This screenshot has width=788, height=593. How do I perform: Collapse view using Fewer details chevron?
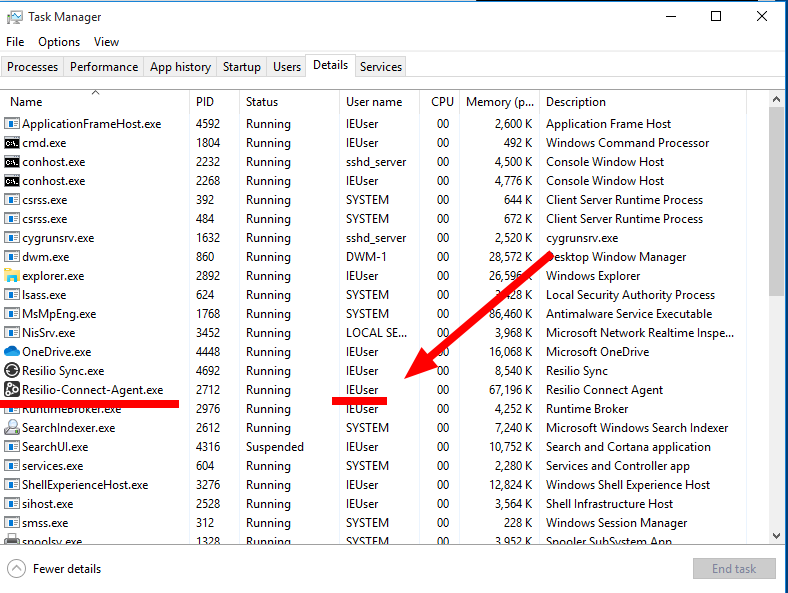click(x=17, y=569)
